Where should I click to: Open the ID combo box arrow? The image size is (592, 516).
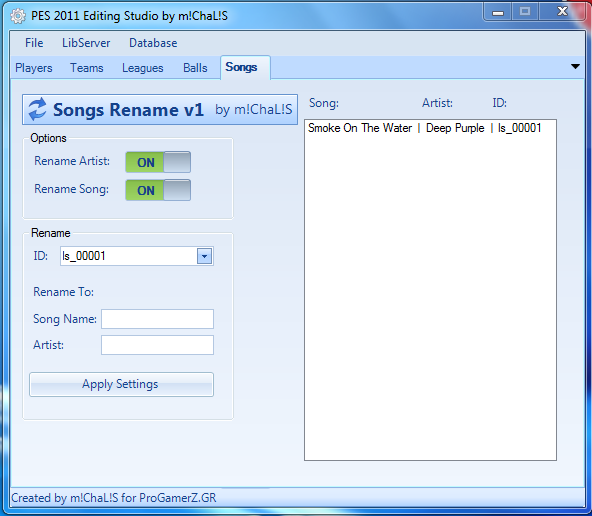204,256
